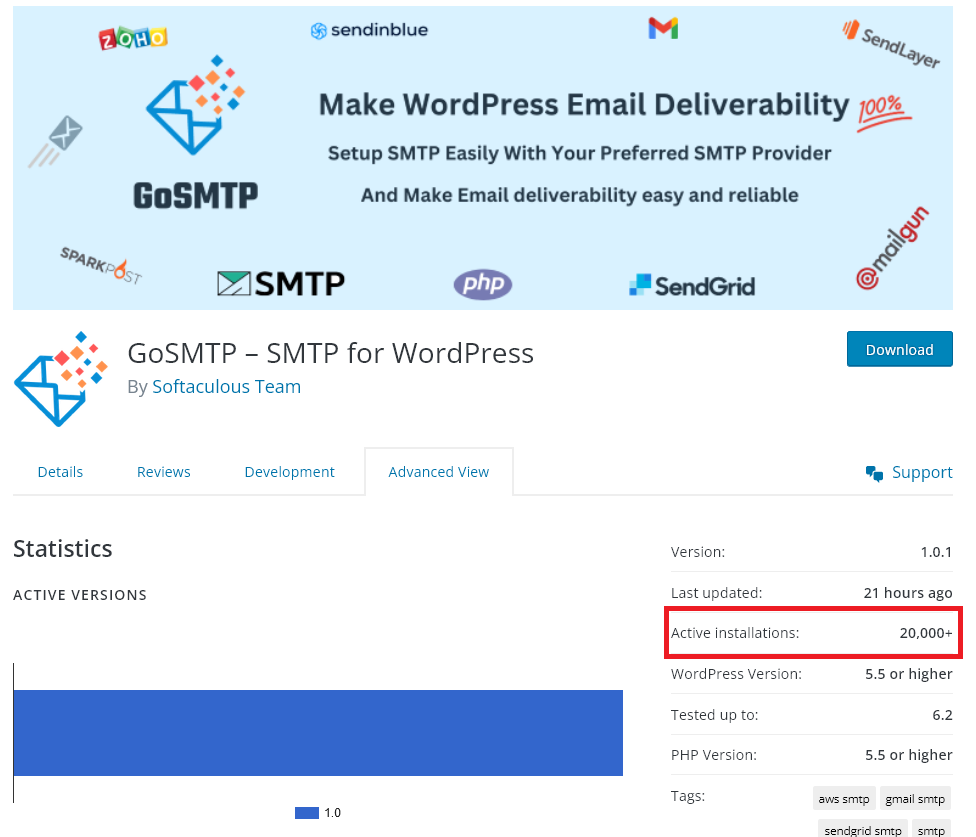This screenshot has height=837, width=976.
Task: Open the Development tab
Action: pyautogui.click(x=289, y=472)
